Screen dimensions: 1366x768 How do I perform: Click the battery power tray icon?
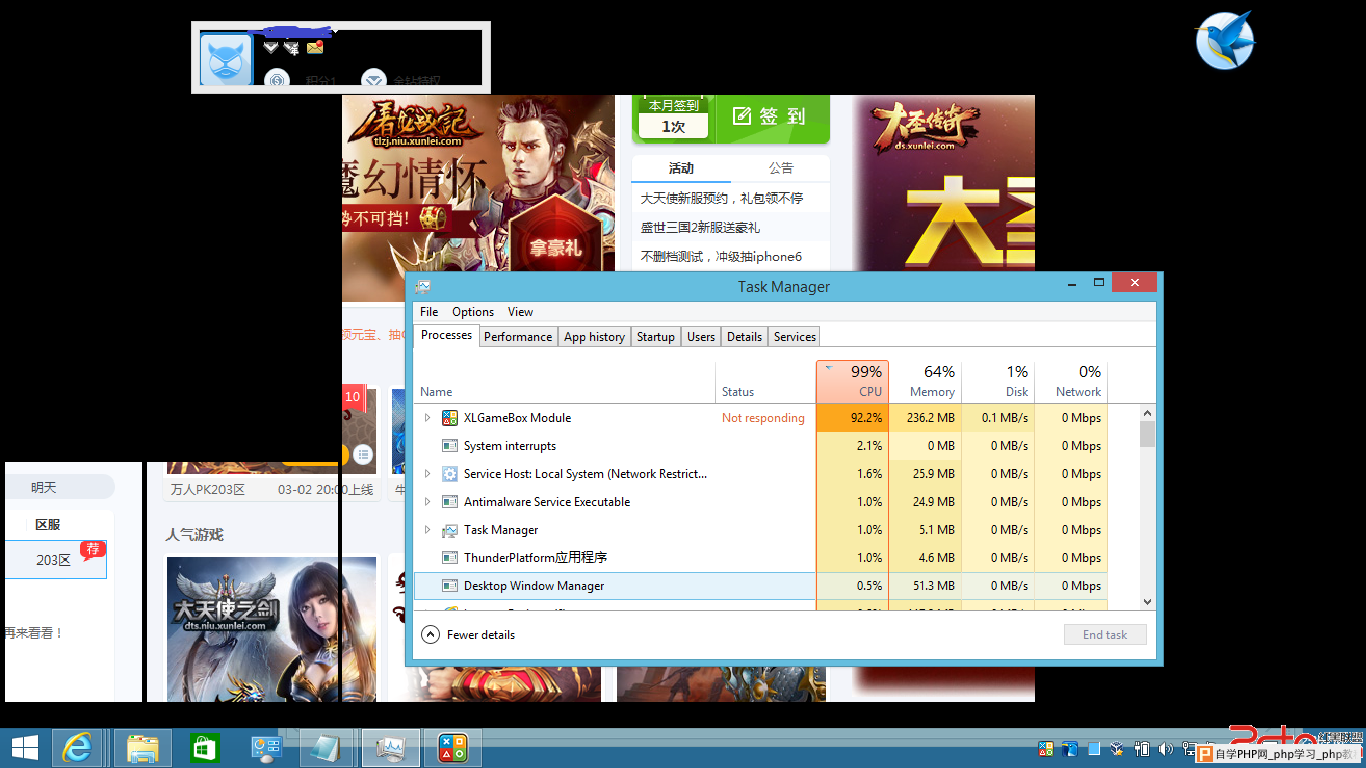point(1142,748)
